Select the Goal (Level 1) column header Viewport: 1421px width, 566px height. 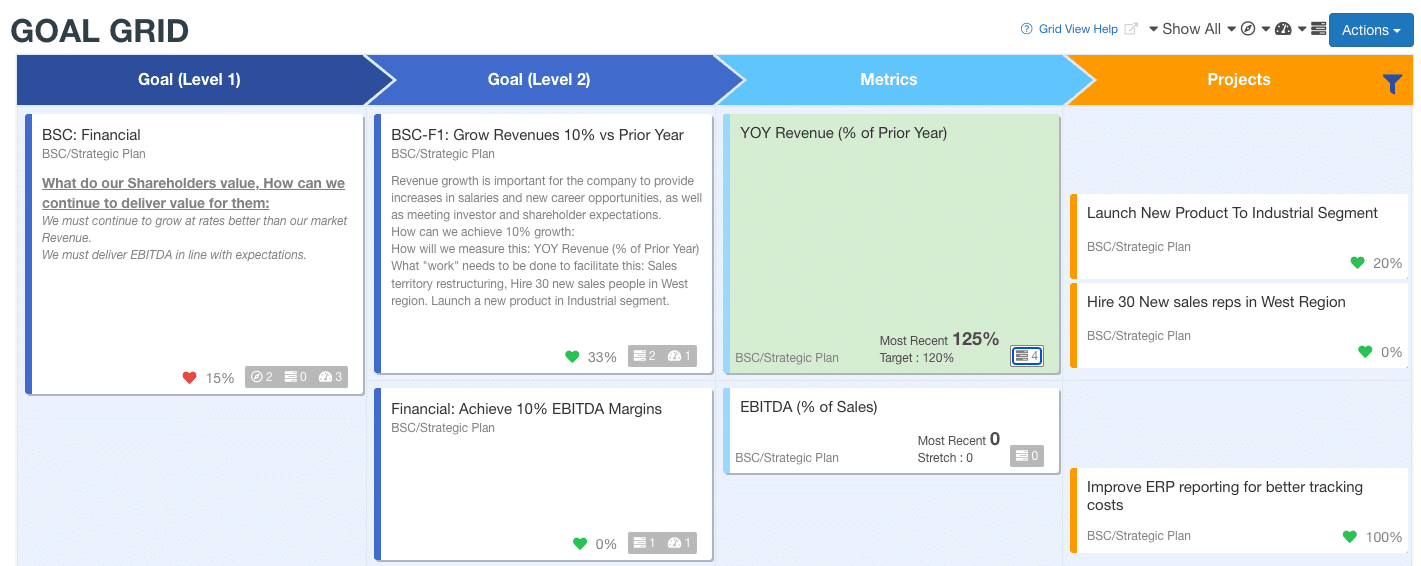(x=189, y=80)
